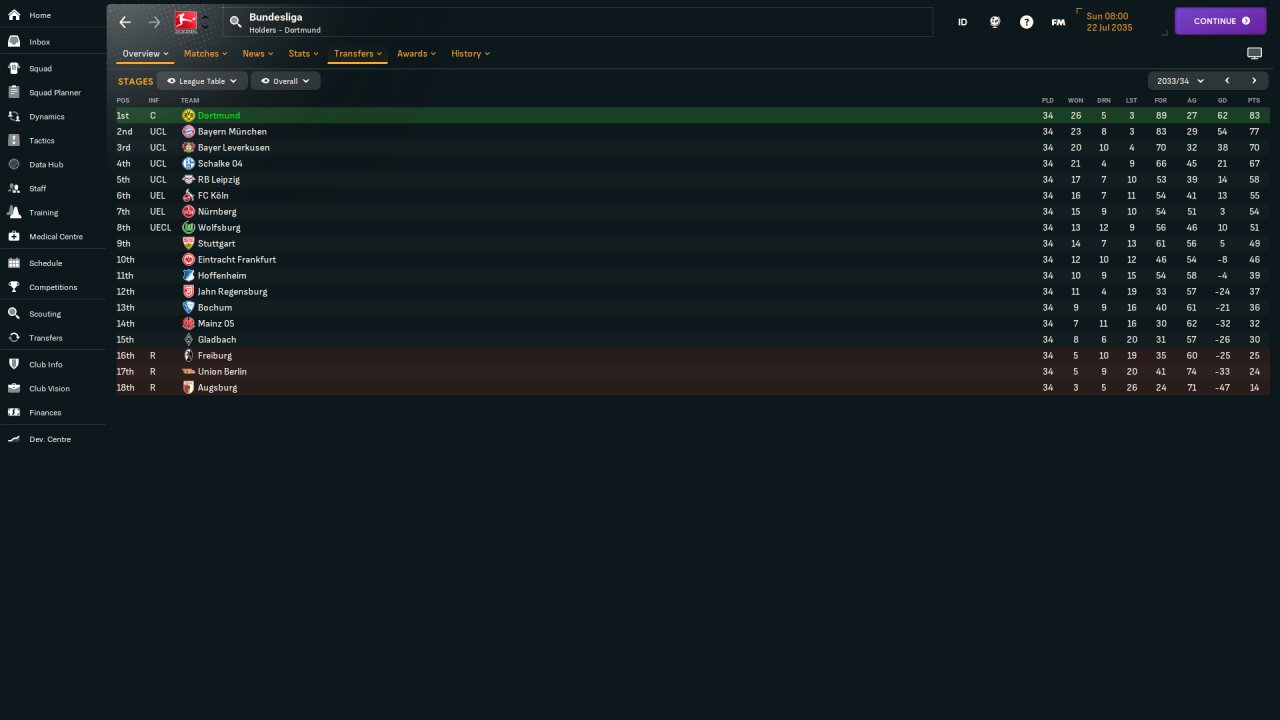Screen dimensions: 1280x720
Task: Open Squad Planner in the sidebar
Action: click(55, 93)
